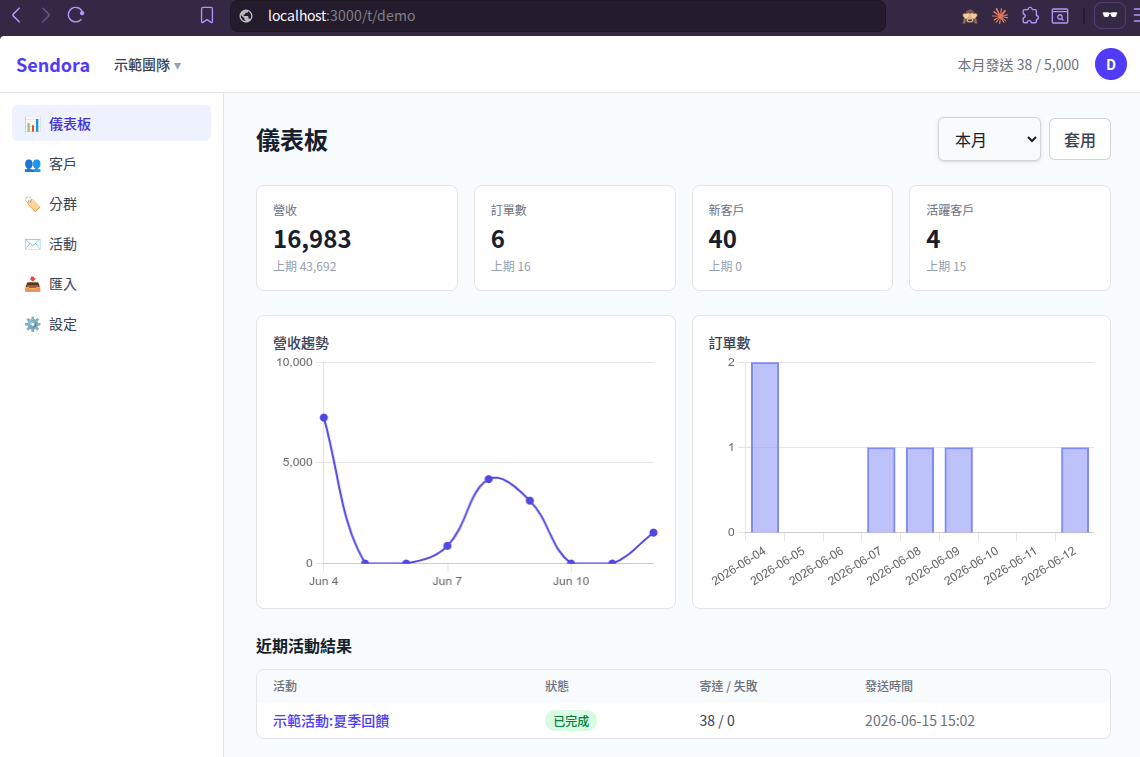
Task: Click the customers people icon
Action: tap(32, 165)
